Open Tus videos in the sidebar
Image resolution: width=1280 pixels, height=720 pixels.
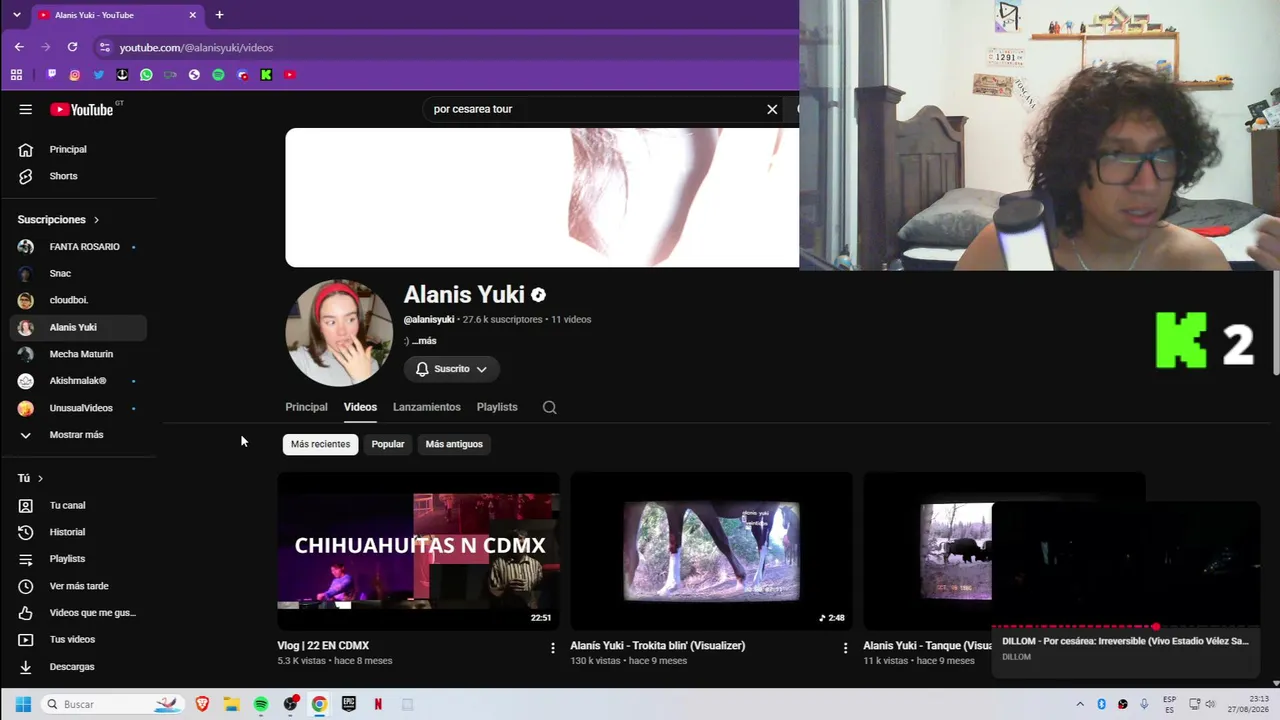[78, 640]
